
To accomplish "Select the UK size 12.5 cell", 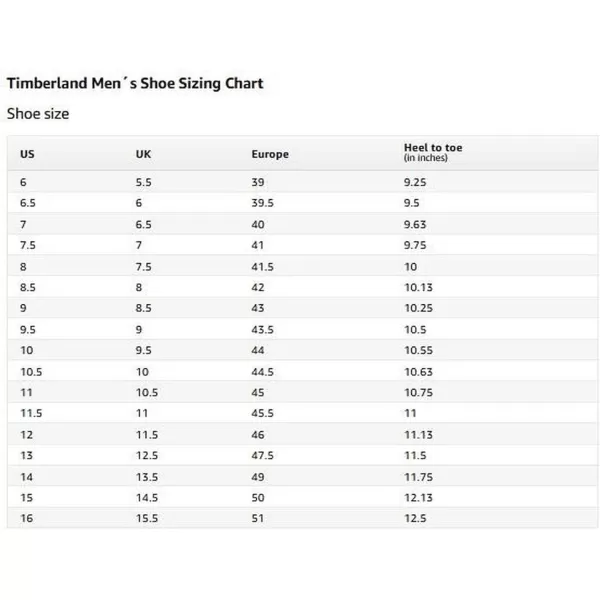I will tap(147, 455).
